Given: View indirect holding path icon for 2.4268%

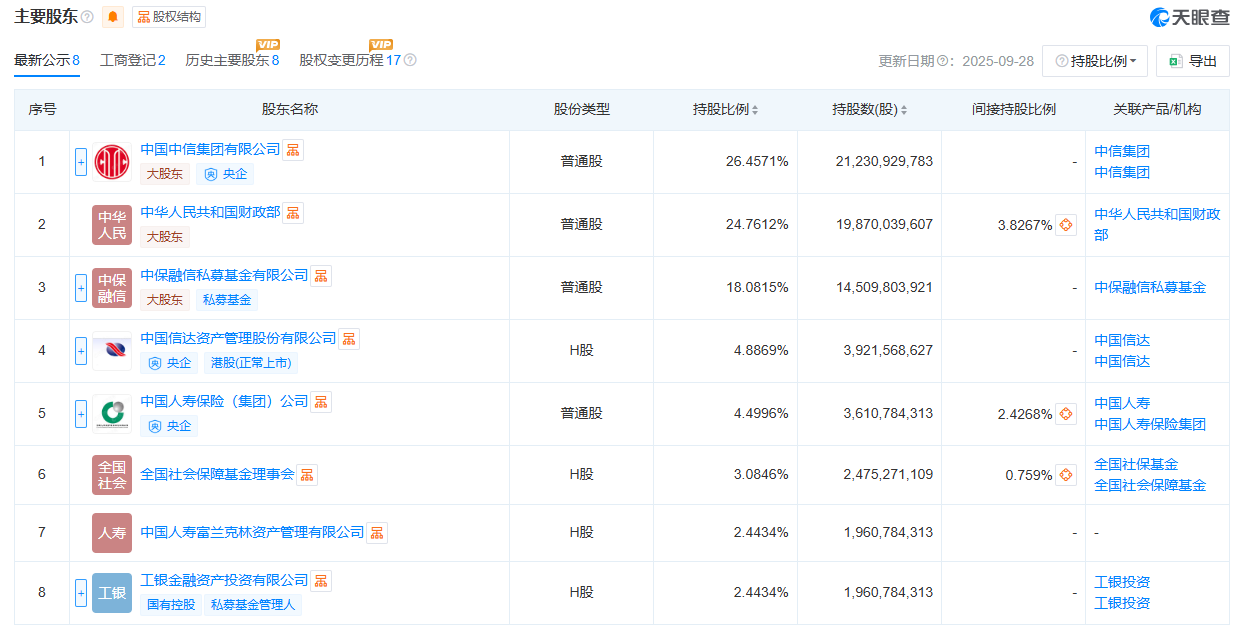Looking at the screenshot, I should click(1066, 414).
